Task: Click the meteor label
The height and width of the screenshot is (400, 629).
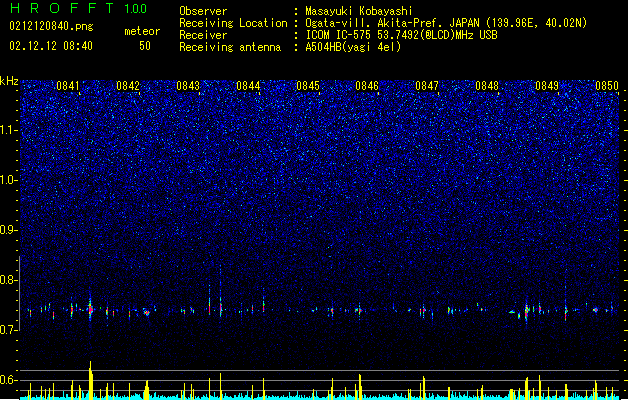Action: point(142,31)
